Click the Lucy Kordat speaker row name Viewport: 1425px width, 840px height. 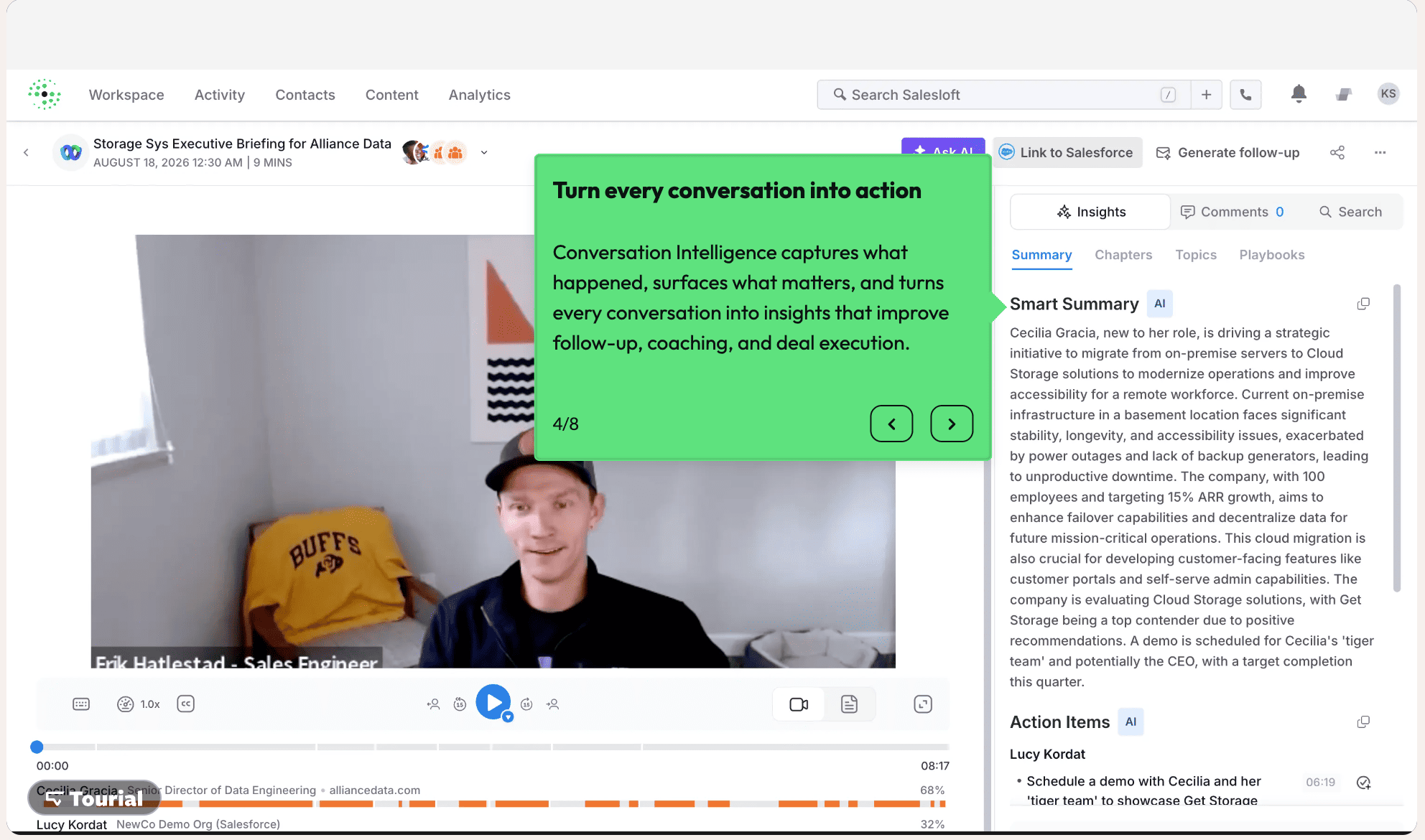coord(72,824)
